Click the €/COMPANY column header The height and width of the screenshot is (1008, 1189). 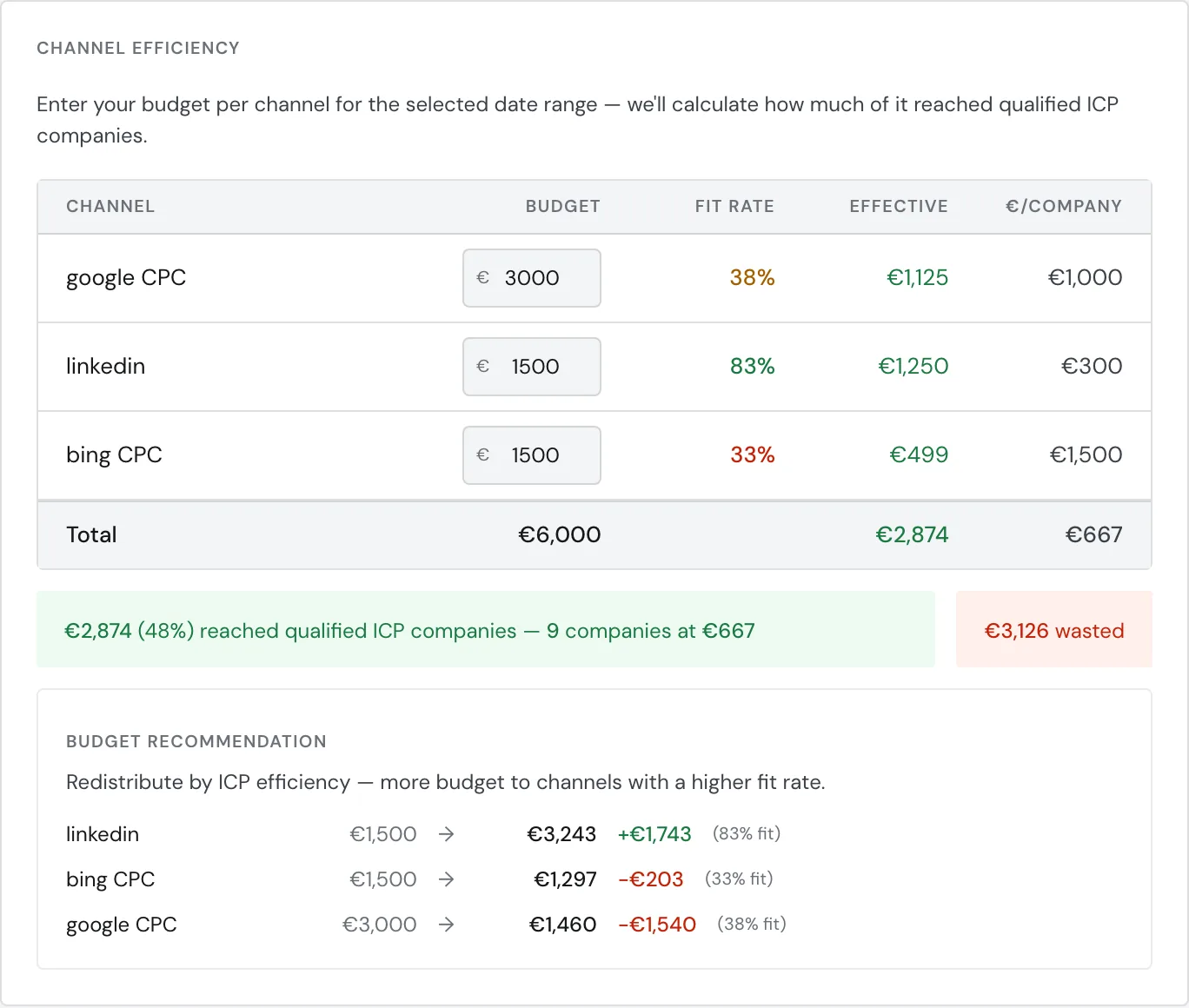tap(1064, 206)
